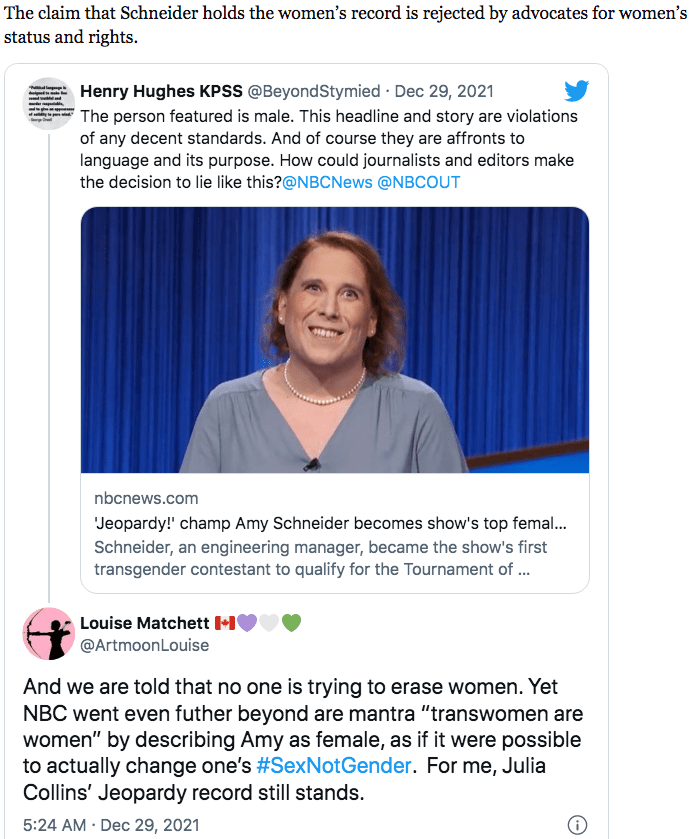The width and height of the screenshot is (699, 839).
Task: Click the green heart emoji
Action: click(291, 623)
